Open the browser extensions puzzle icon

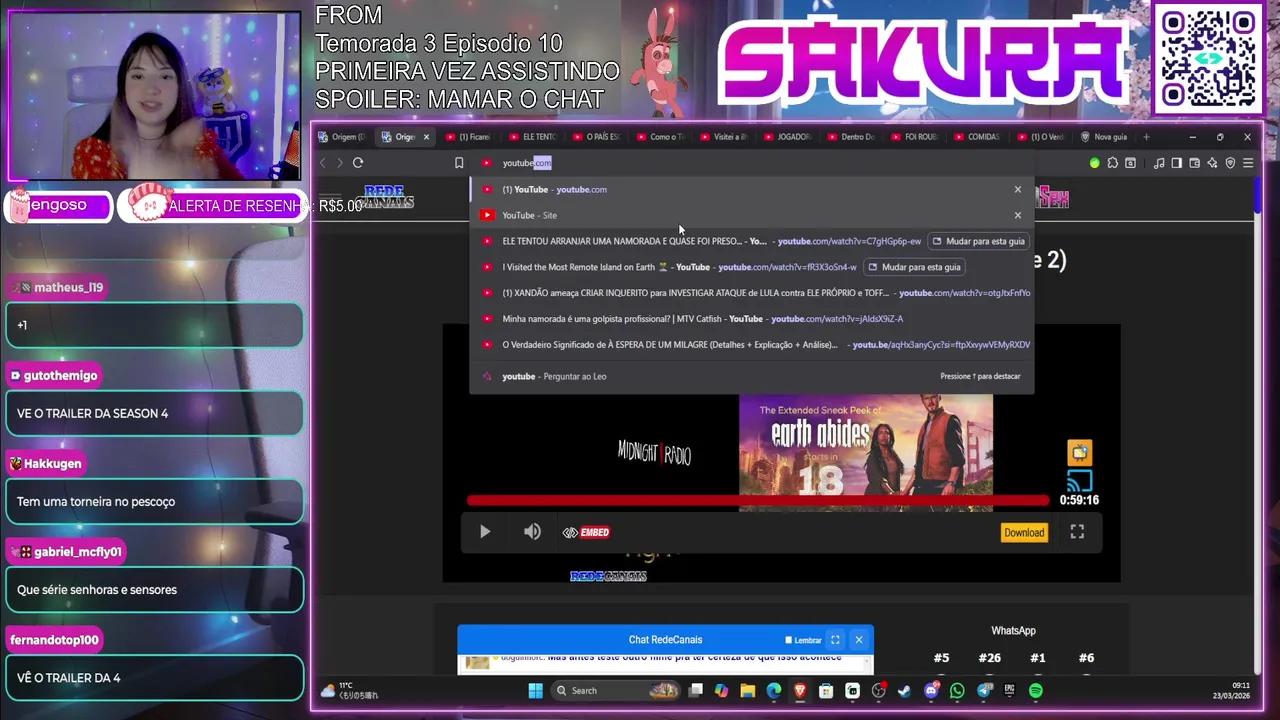1112,163
